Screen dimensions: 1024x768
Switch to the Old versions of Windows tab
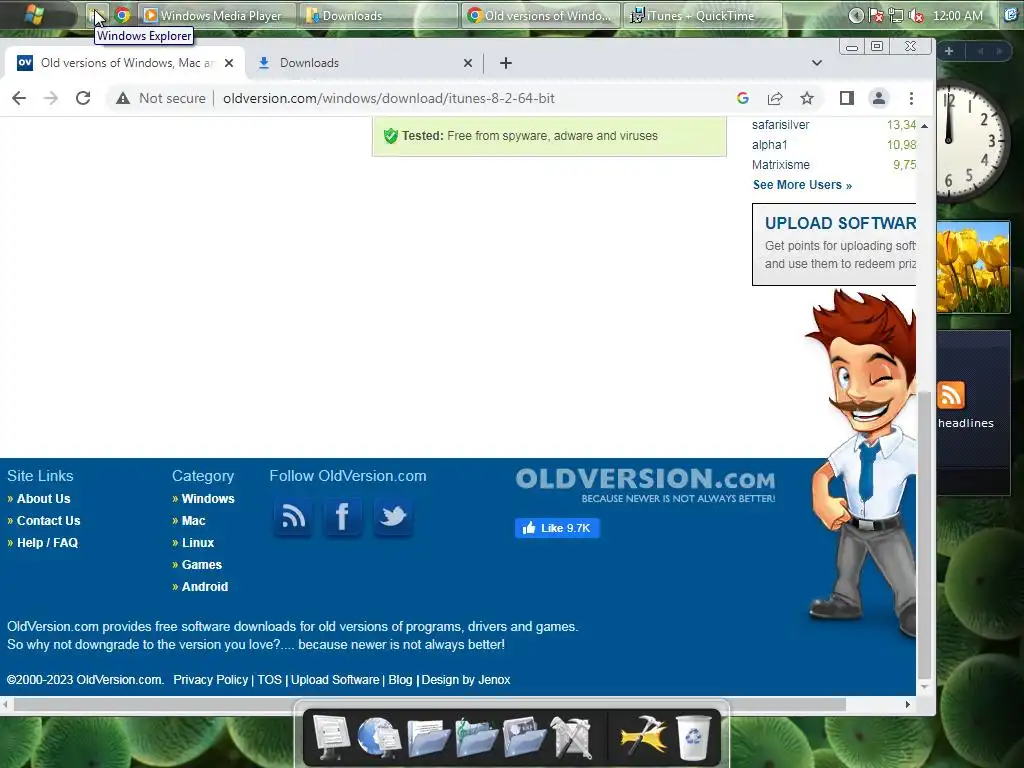[124, 63]
